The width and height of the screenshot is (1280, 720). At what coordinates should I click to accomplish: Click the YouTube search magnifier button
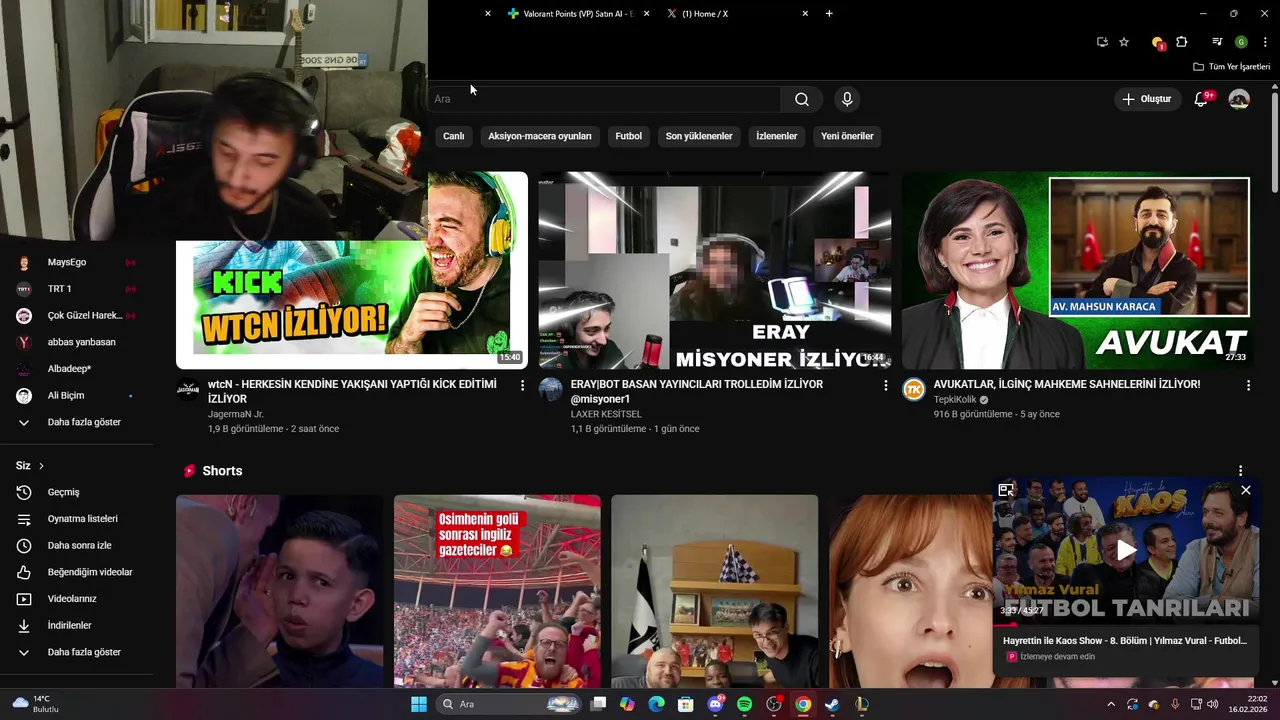coord(802,99)
